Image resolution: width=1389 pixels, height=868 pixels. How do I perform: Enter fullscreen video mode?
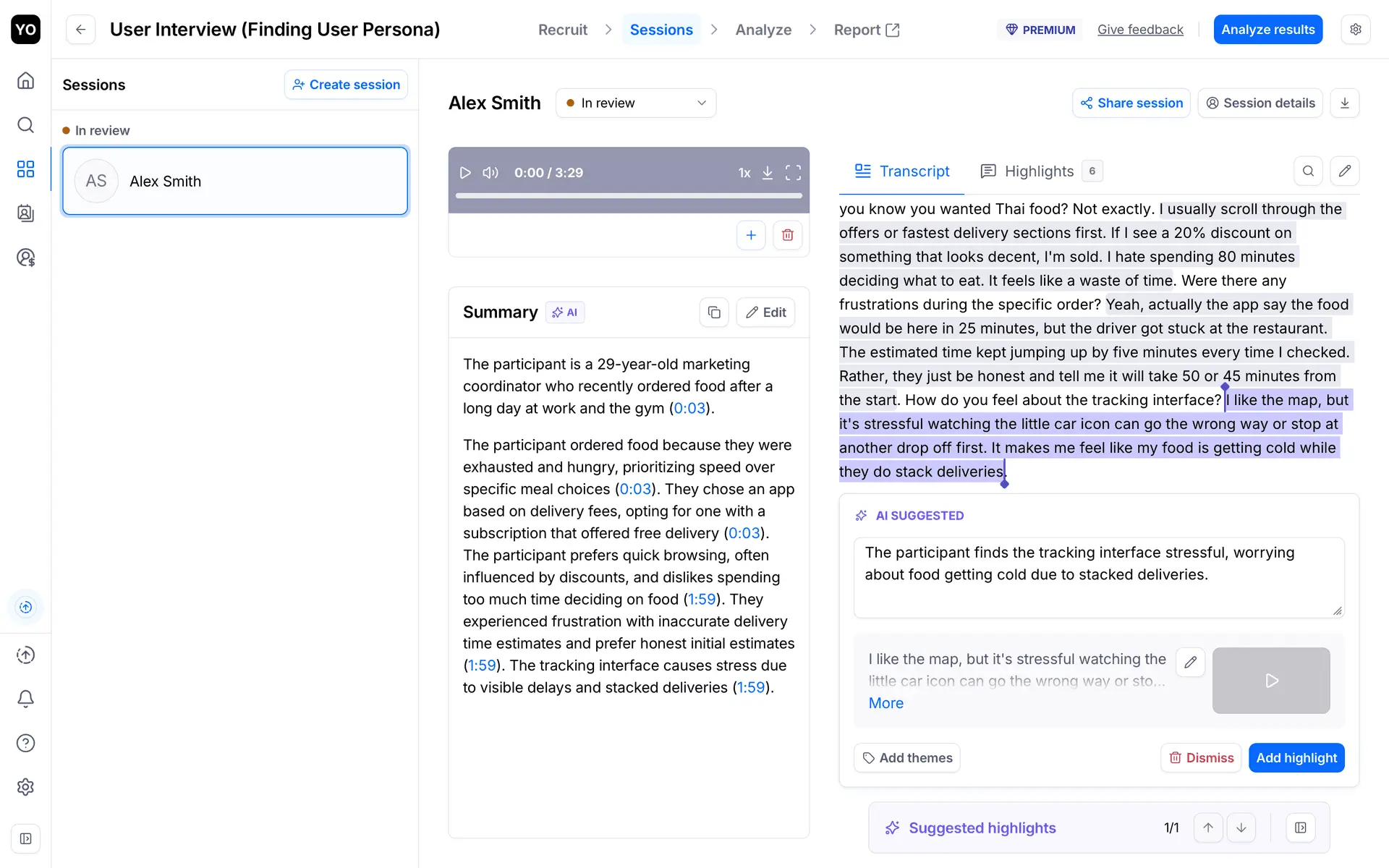pyautogui.click(x=793, y=173)
